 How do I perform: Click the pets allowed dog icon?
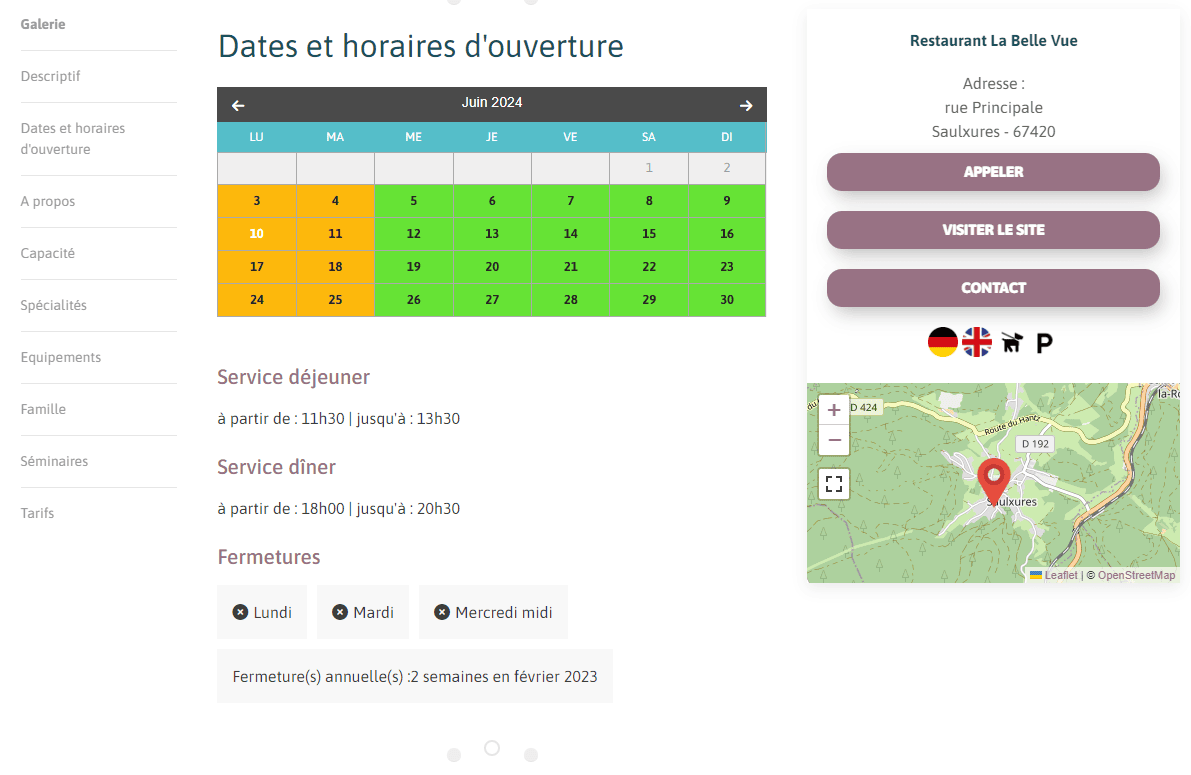point(1011,343)
